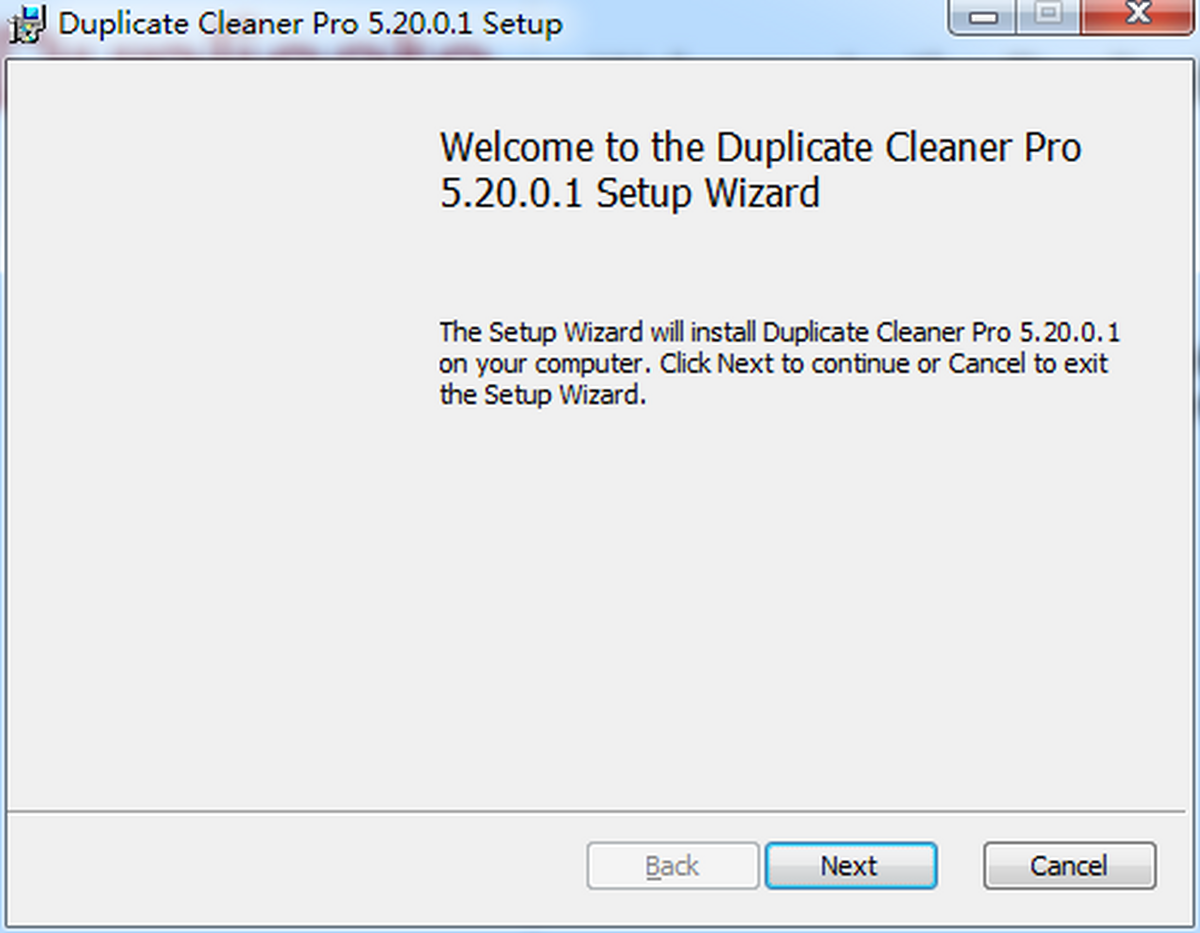This screenshot has height=933, width=1200.
Task: Click the 'Duplicate Cleaner Pro 5.20.0.1 Setup' title text
Action: pyautogui.click(x=310, y=23)
